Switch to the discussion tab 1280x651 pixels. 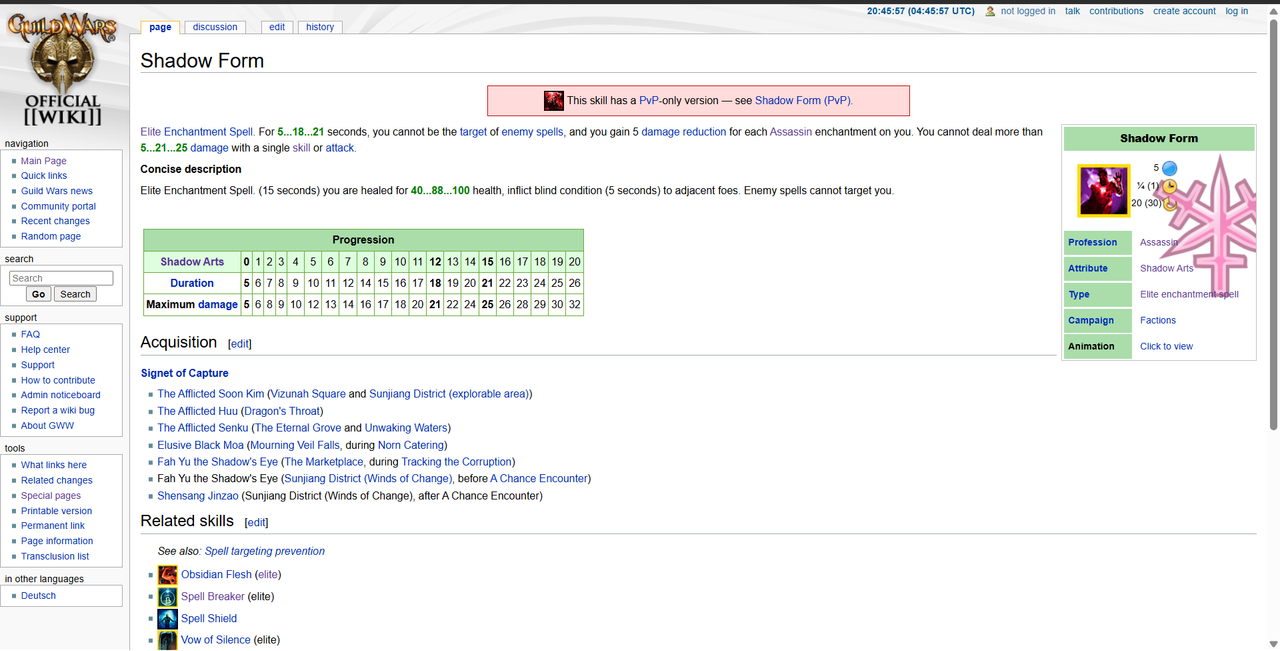[x=215, y=27]
